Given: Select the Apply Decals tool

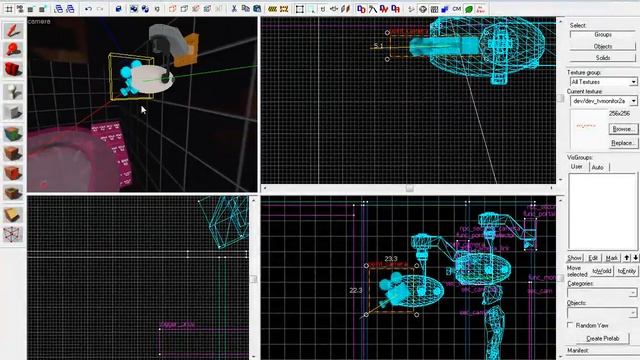Looking at the screenshot, I should pos(13,173).
